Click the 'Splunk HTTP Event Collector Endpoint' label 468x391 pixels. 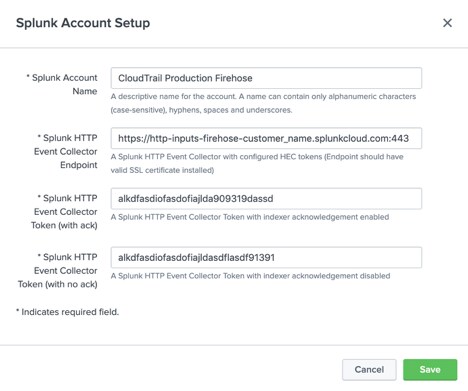coord(66,151)
